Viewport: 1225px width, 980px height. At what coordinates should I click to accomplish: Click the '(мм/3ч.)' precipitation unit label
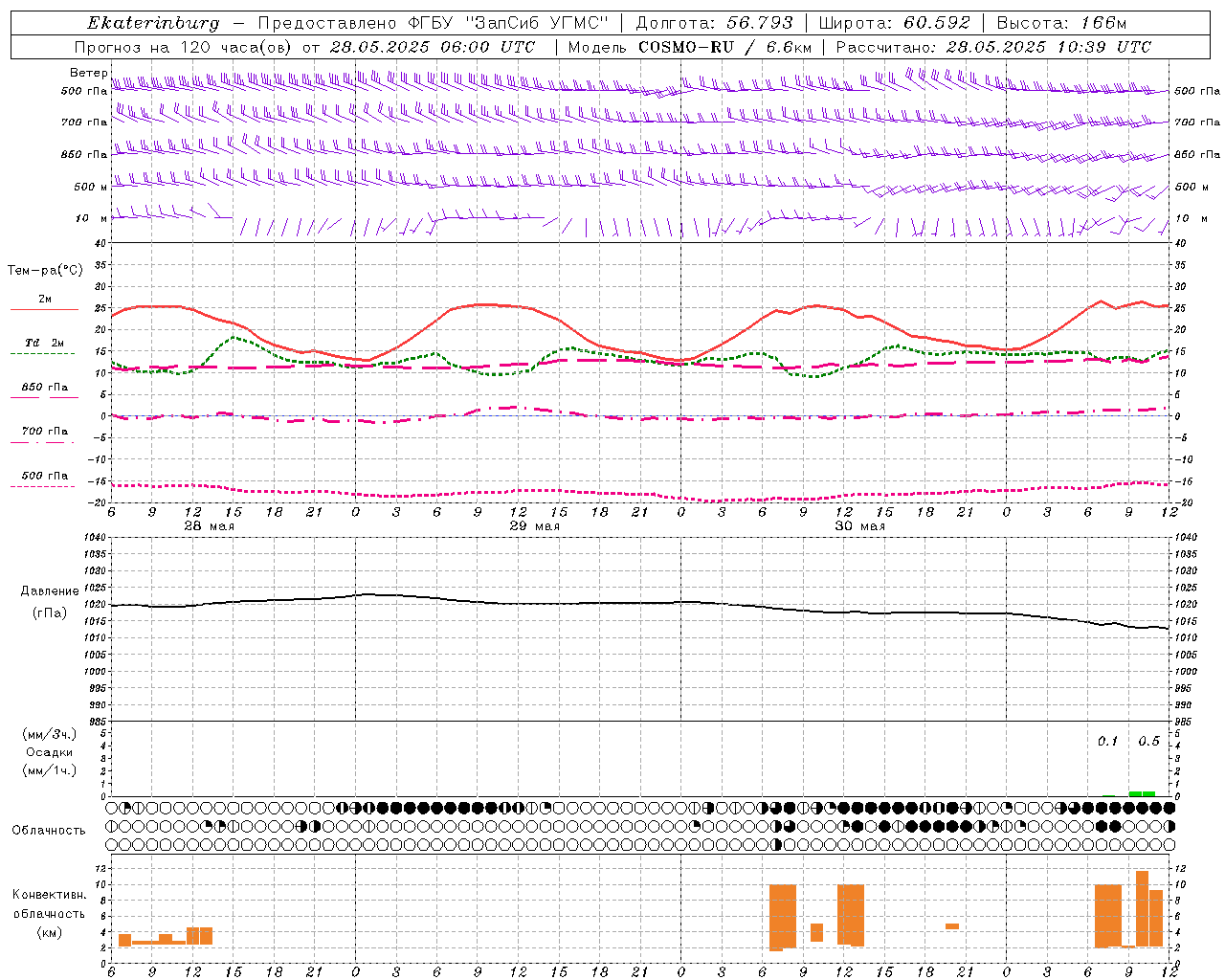[x=49, y=734]
